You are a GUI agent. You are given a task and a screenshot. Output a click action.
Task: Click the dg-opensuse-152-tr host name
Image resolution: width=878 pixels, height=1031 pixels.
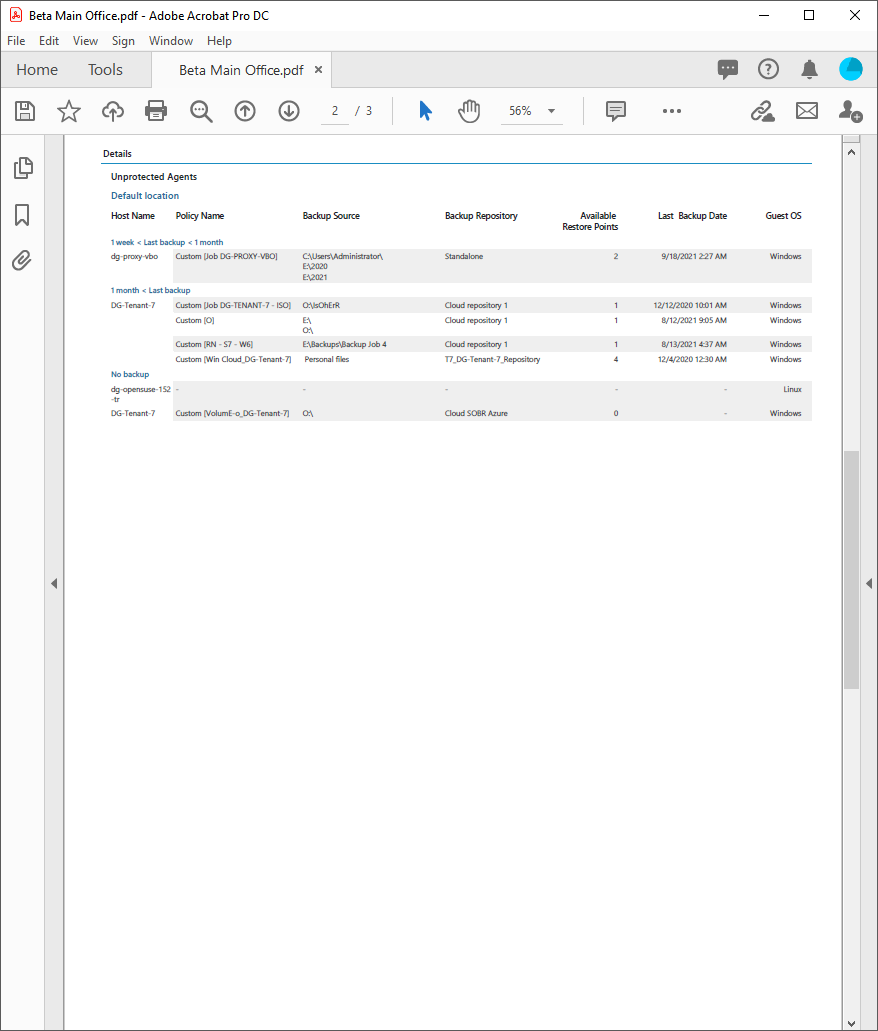point(140,394)
